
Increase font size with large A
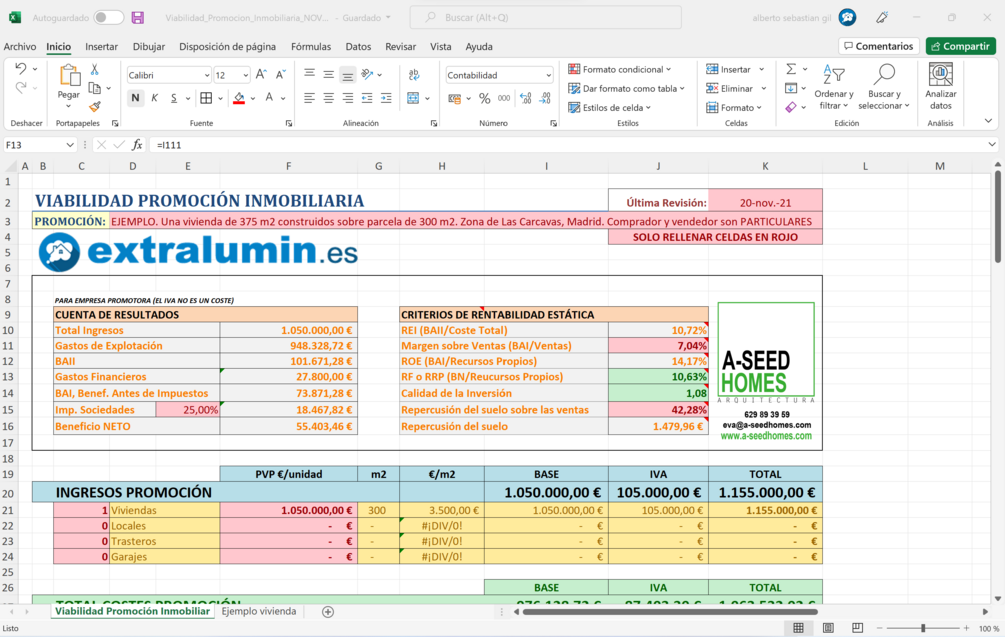(261, 75)
